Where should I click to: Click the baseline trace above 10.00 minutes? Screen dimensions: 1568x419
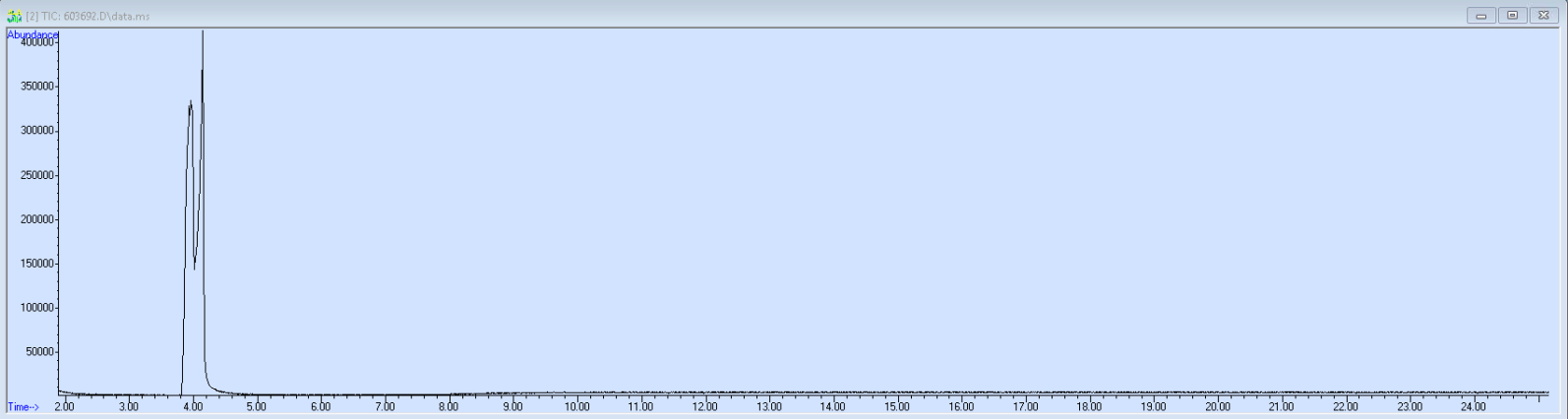576,393
